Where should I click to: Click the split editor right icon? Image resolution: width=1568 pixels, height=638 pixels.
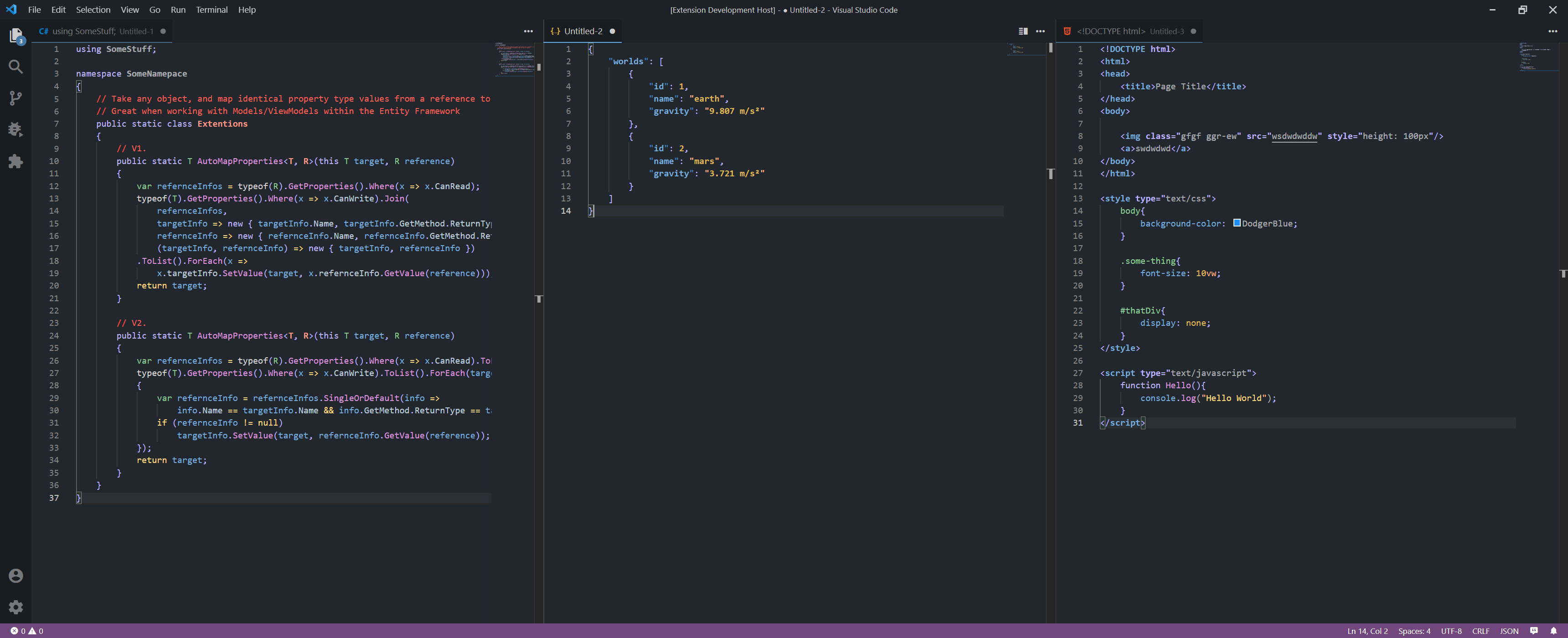1022,31
